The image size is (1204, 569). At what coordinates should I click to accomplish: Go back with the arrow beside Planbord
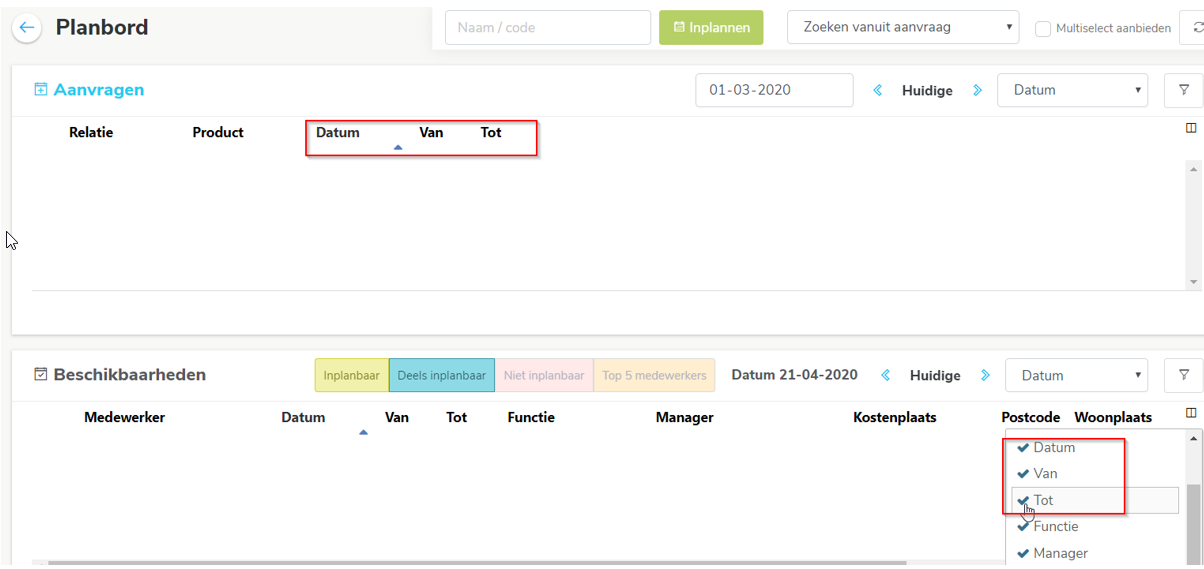pos(27,28)
